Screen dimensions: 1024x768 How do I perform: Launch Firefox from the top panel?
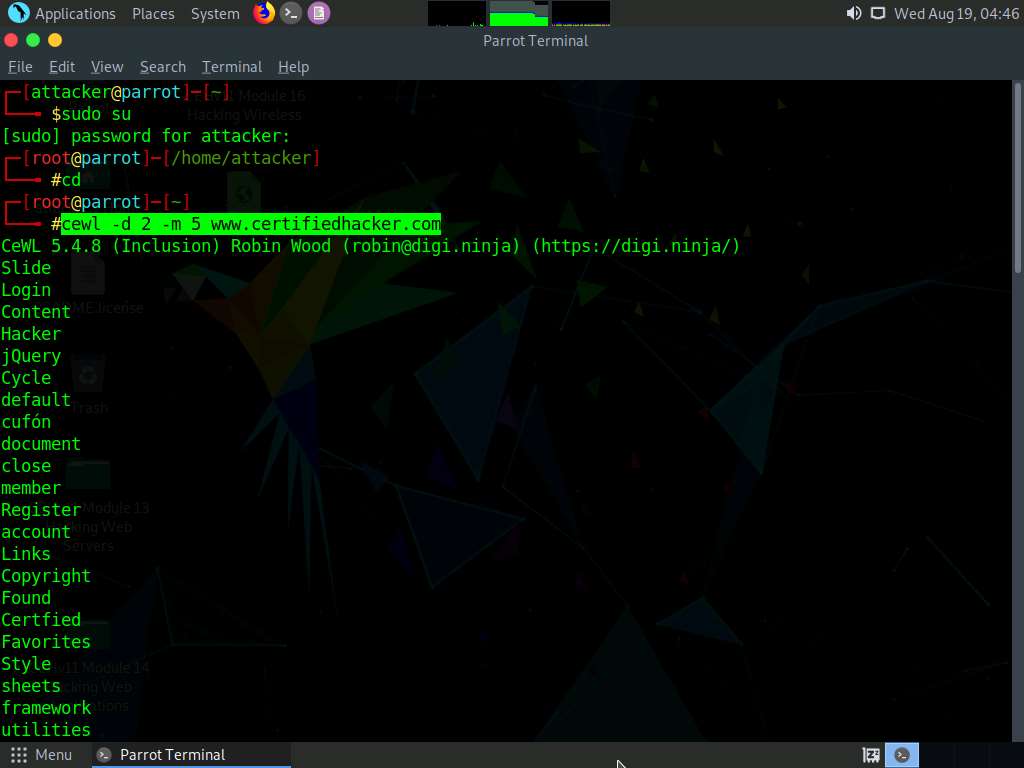click(x=264, y=12)
